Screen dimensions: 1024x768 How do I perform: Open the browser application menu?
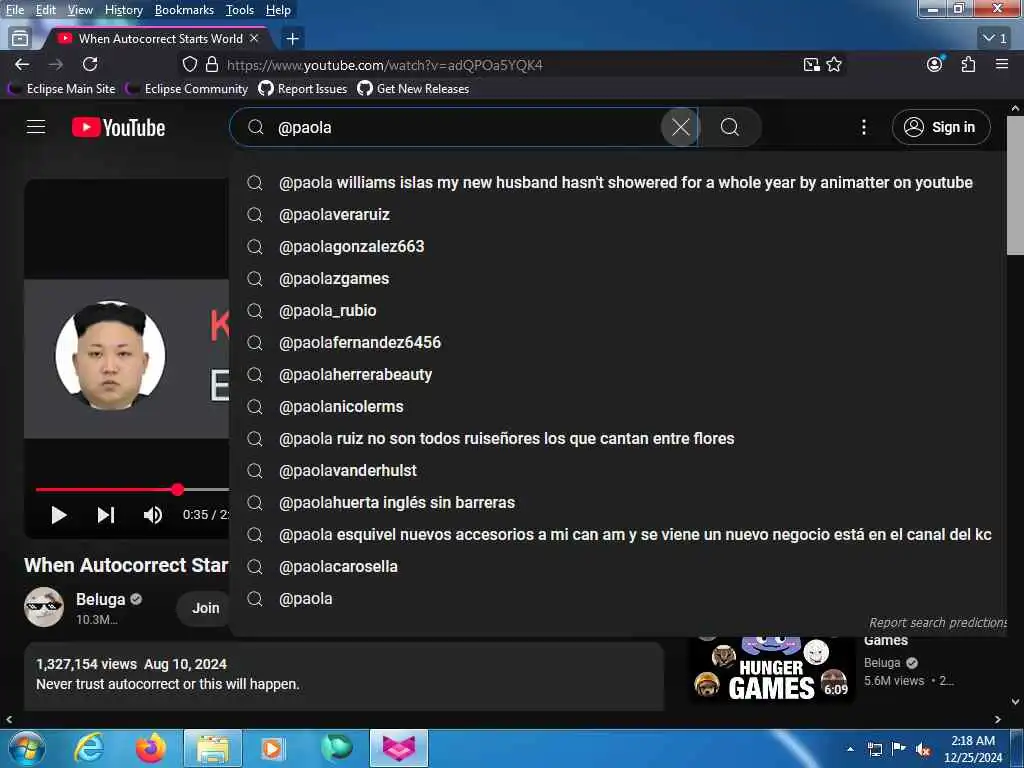[x=1002, y=64]
